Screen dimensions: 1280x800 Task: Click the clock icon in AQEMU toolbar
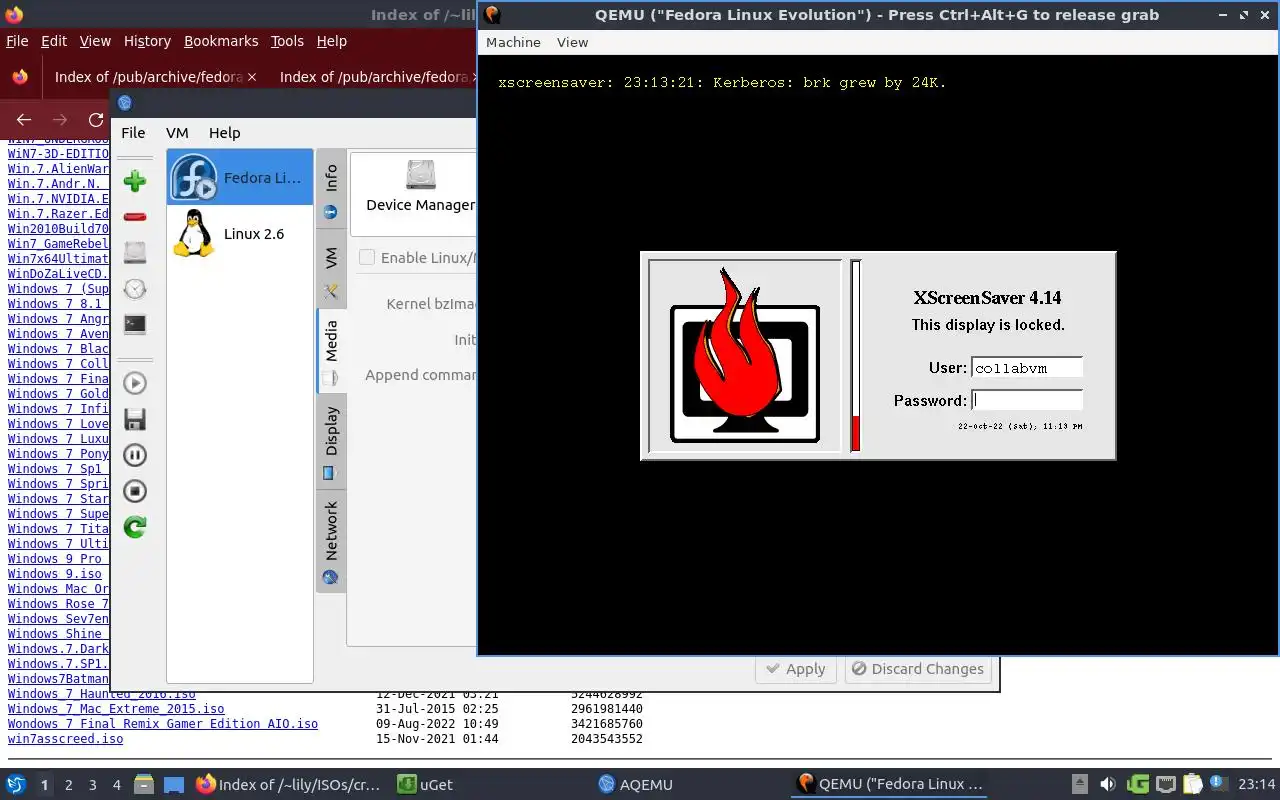tap(135, 289)
